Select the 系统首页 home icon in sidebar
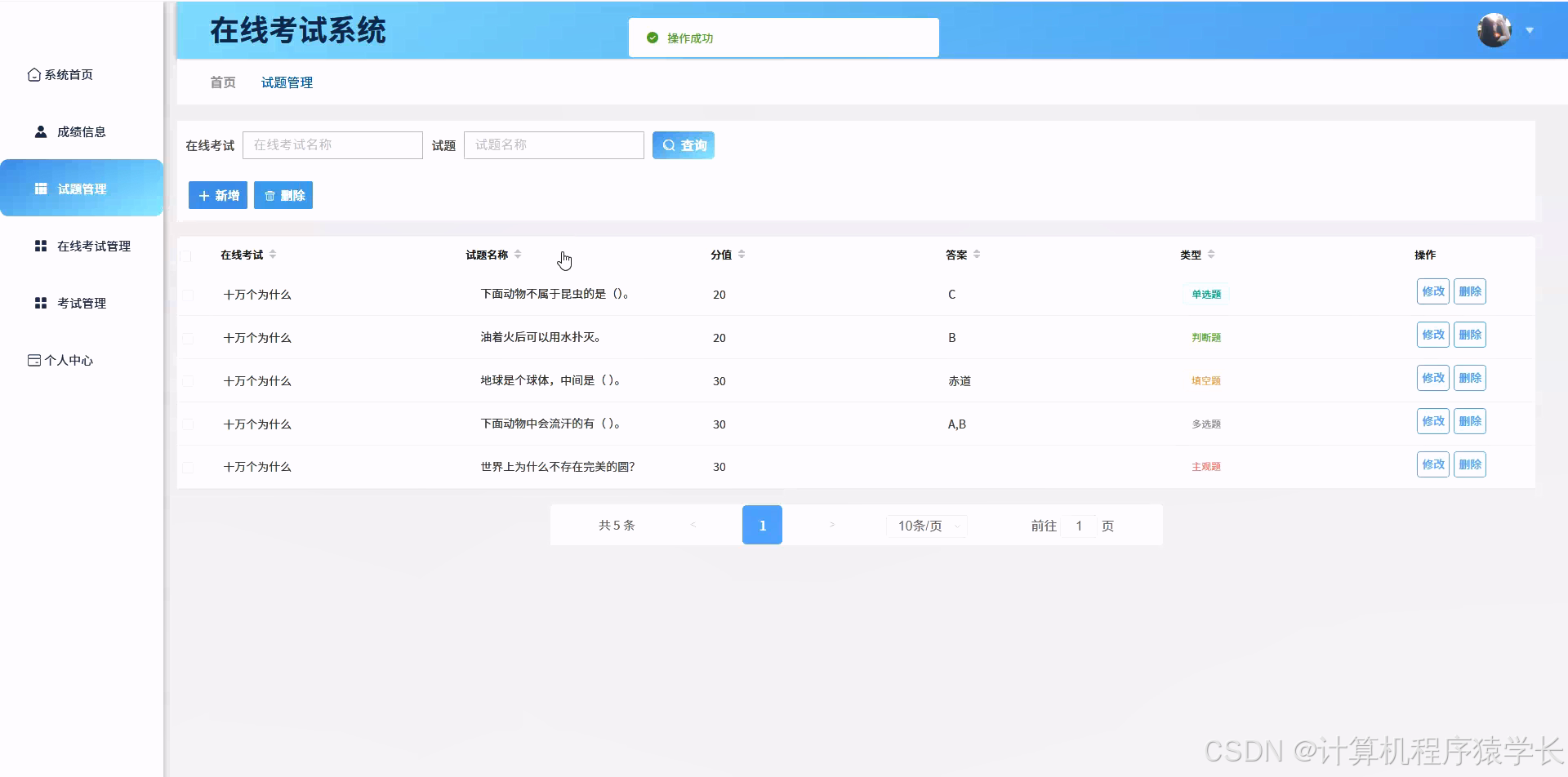This screenshot has width=1568, height=777. pos(33,74)
